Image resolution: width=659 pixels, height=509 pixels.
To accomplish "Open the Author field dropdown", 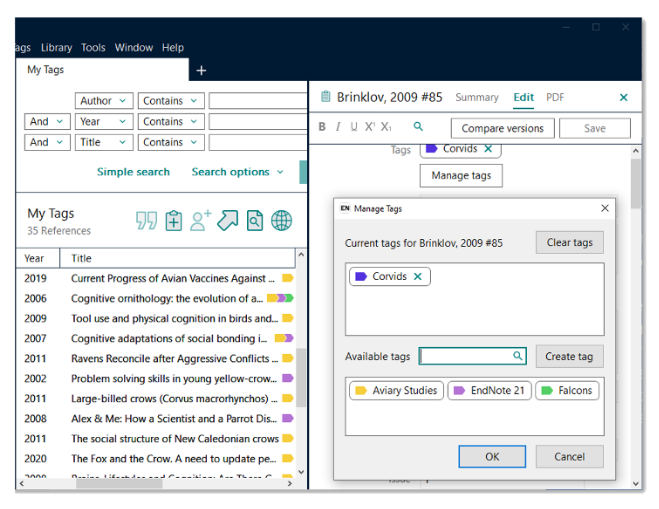I will click(x=104, y=101).
